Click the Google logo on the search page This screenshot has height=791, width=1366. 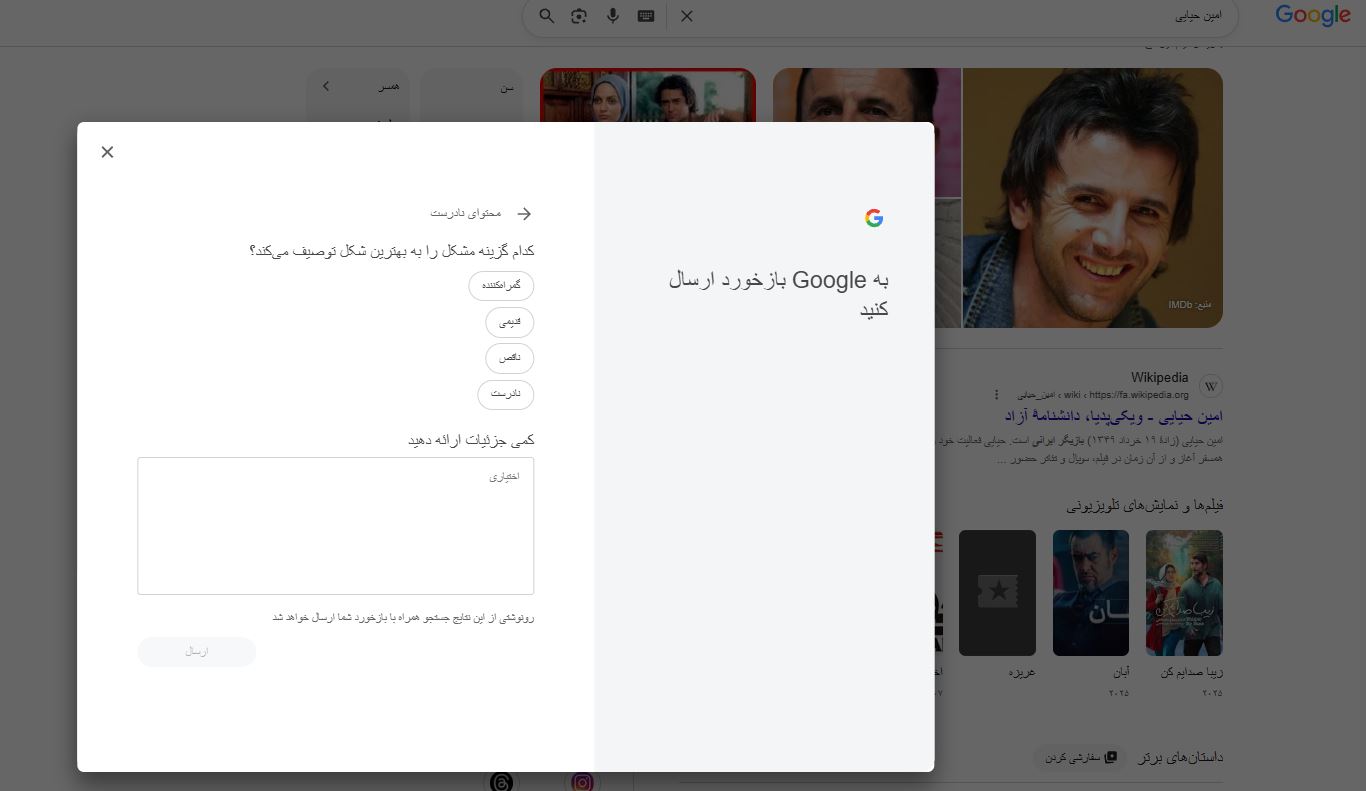[x=1313, y=16]
